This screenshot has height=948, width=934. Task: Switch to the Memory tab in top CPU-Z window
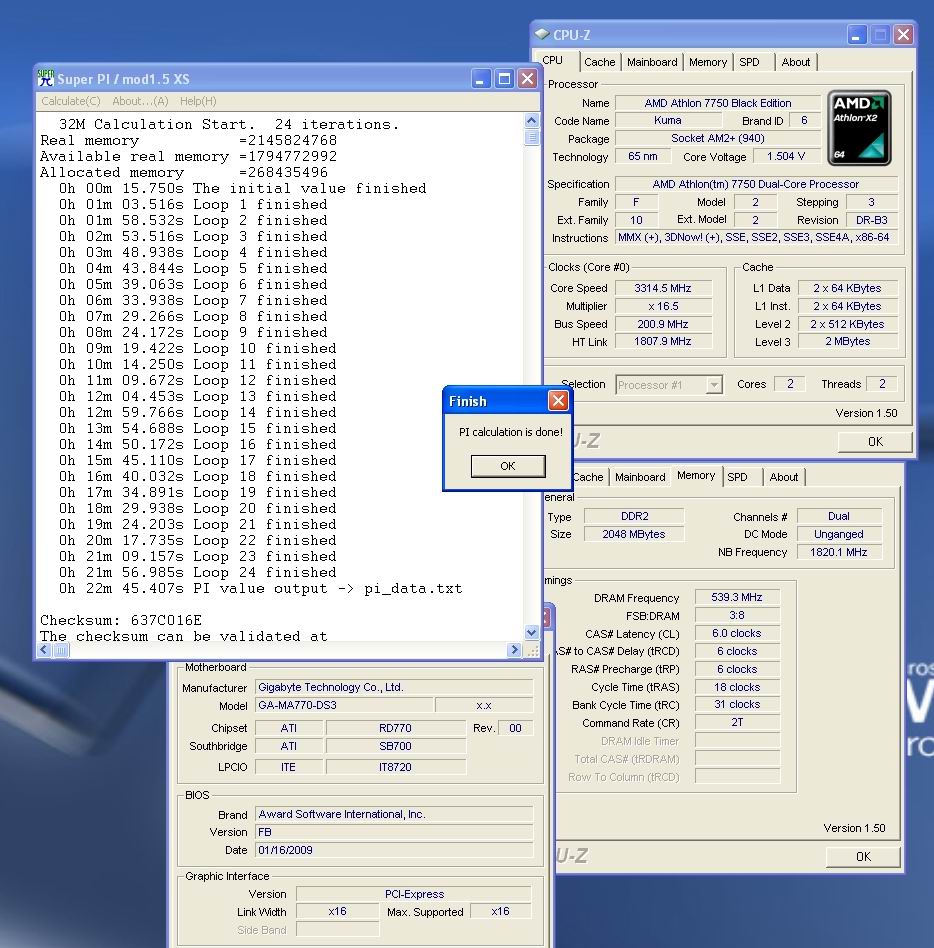(707, 62)
